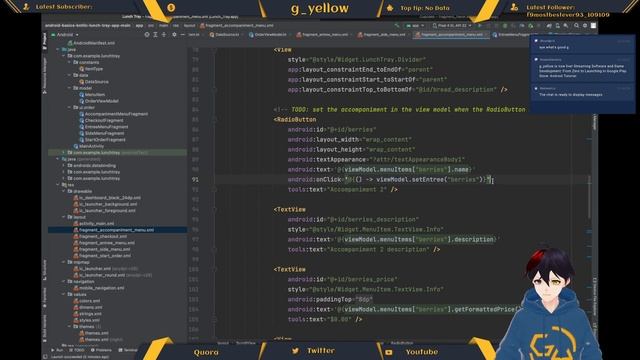Open the Resource Manager sidebar button
The width and height of the screenshot is (640, 360).
click(44, 76)
